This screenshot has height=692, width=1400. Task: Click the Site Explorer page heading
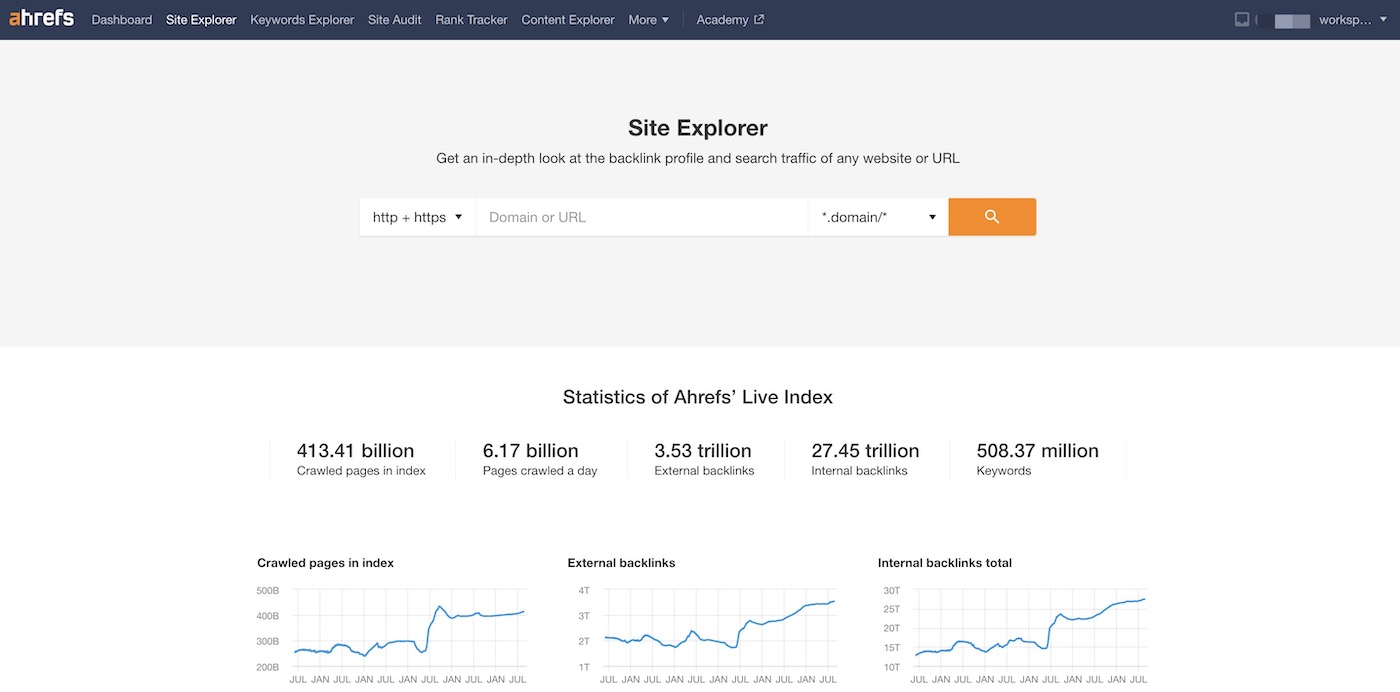click(698, 128)
